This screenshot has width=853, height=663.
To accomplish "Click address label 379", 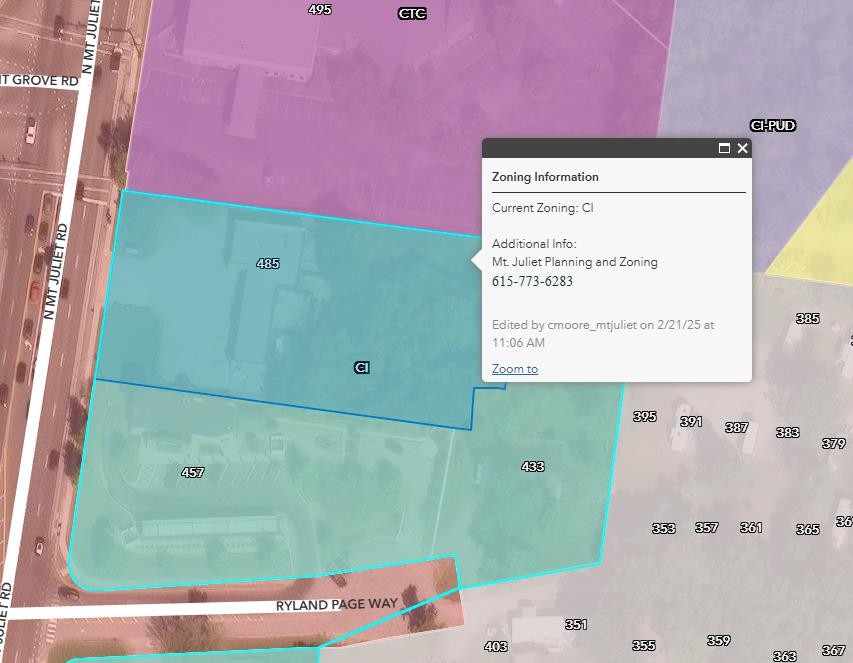I will (x=833, y=443).
